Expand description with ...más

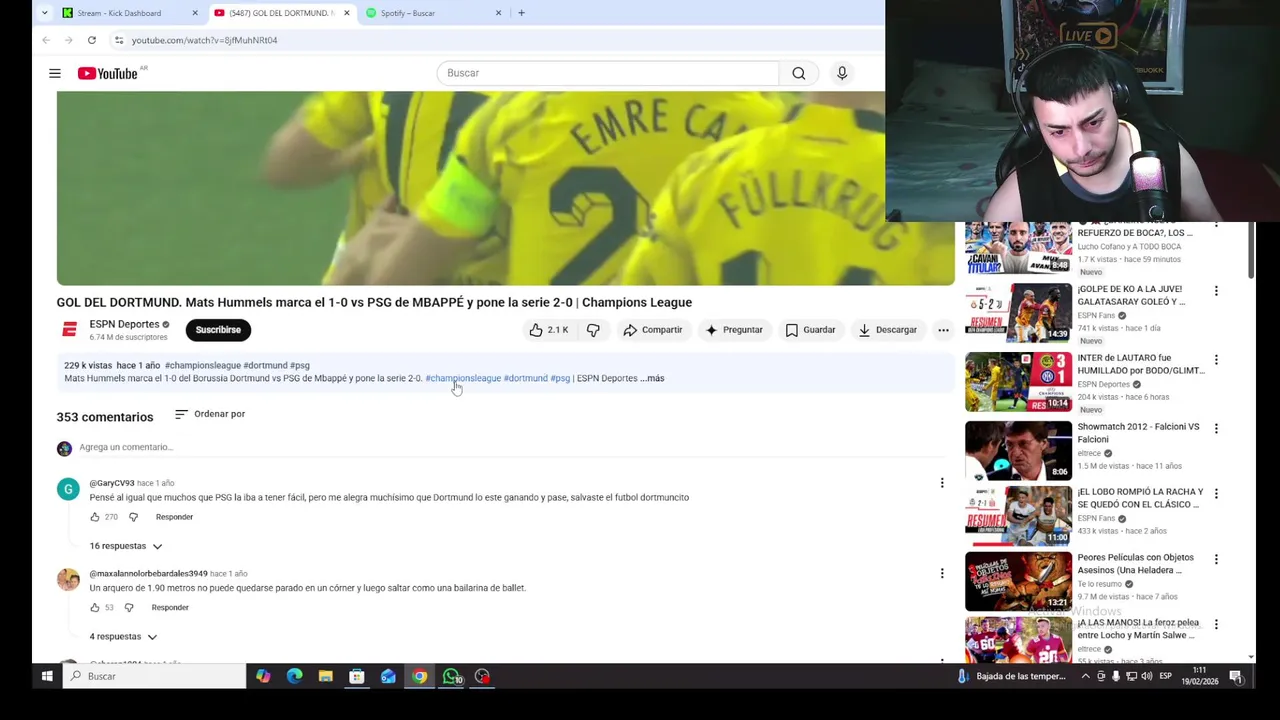pos(652,378)
